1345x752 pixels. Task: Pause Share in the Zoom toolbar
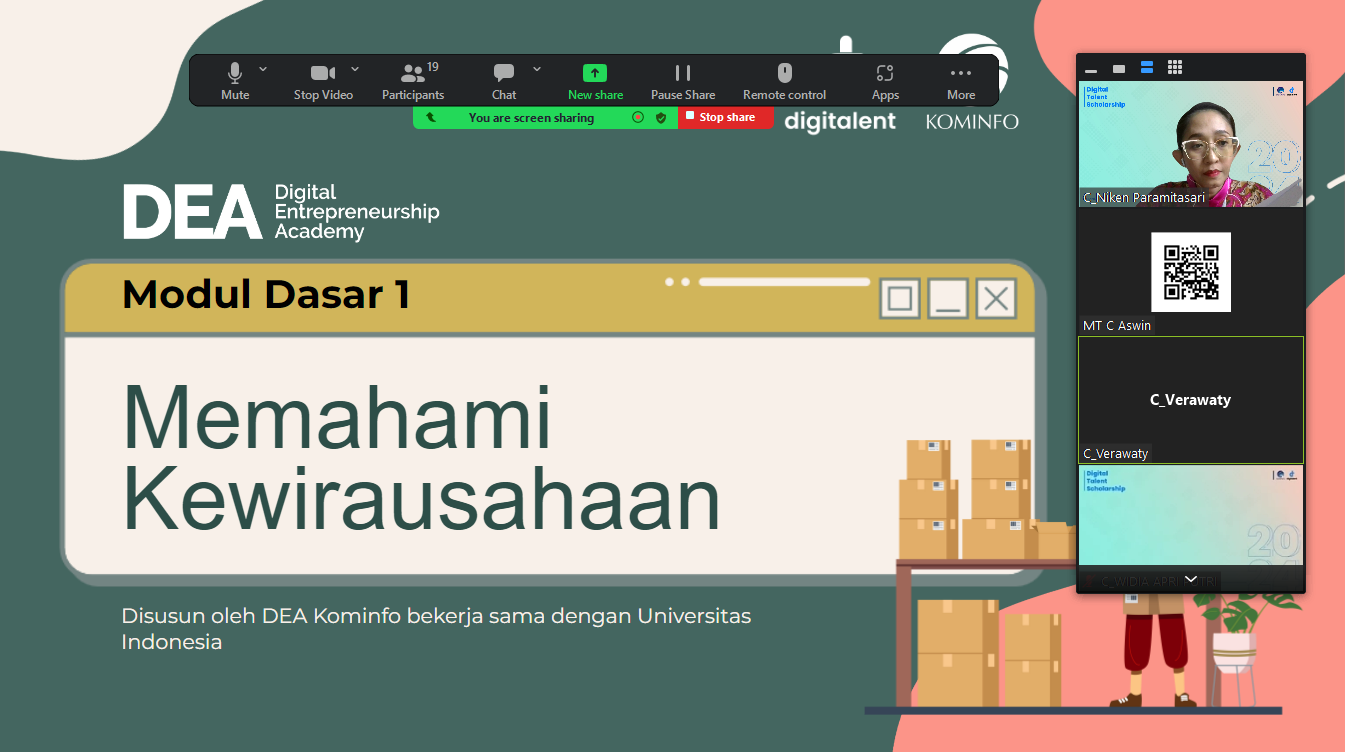[x=683, y=81]
